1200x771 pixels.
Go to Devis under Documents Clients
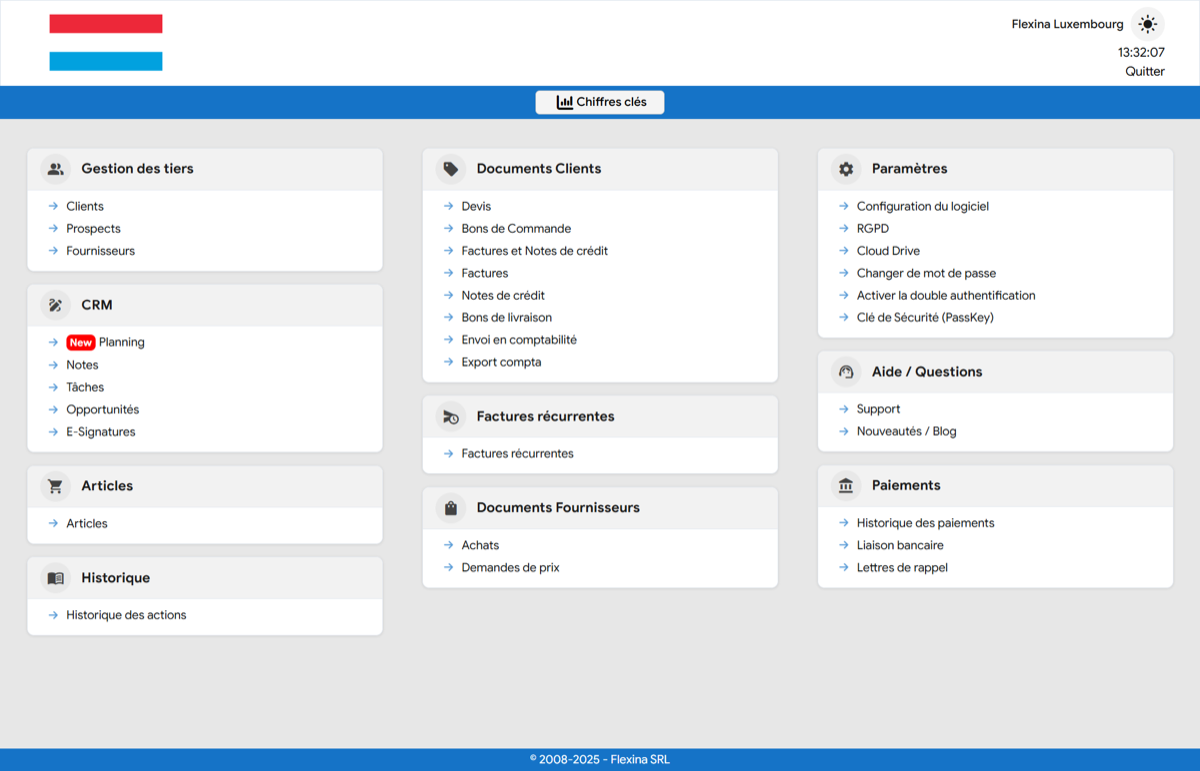coord(476,206)
